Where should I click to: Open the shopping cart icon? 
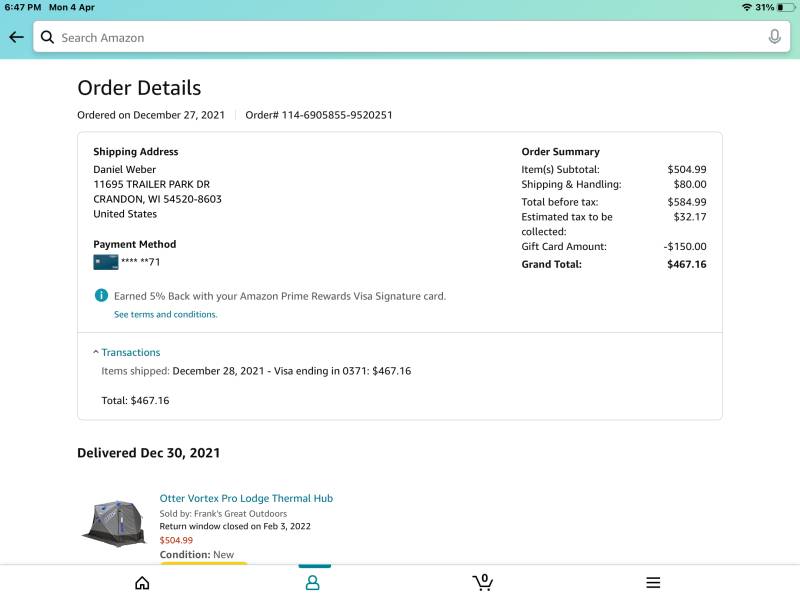[483, 582]
